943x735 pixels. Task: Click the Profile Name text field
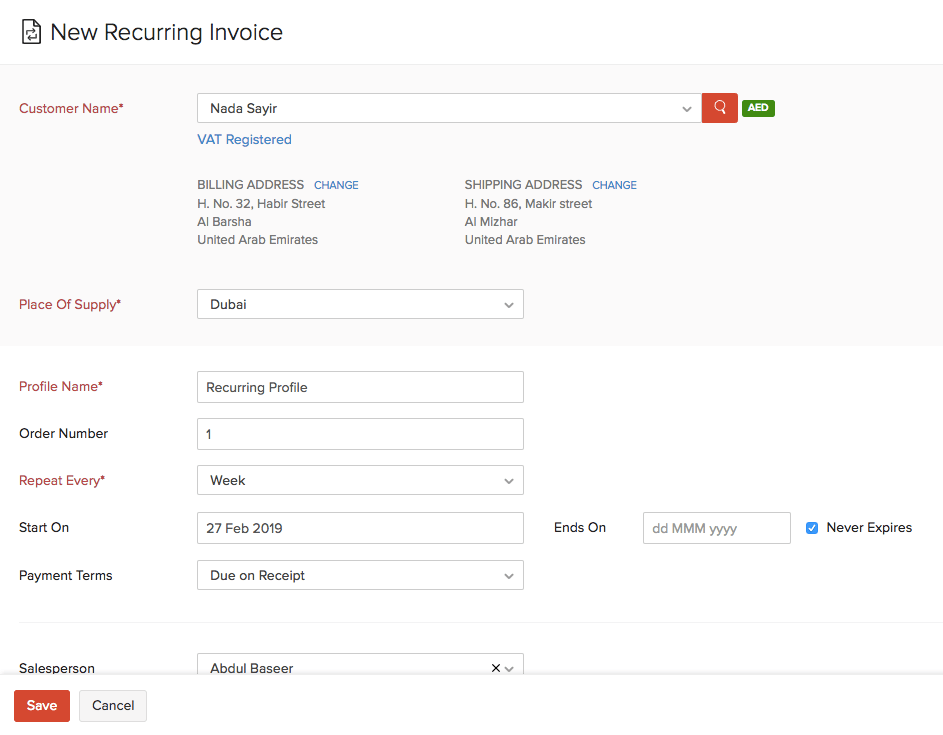(x=360, y=387)
